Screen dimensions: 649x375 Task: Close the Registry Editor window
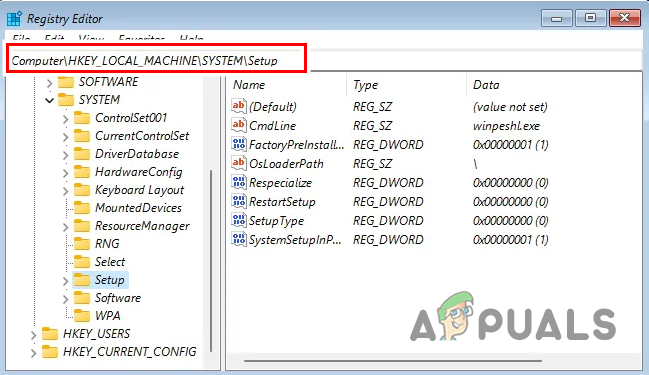625,18
